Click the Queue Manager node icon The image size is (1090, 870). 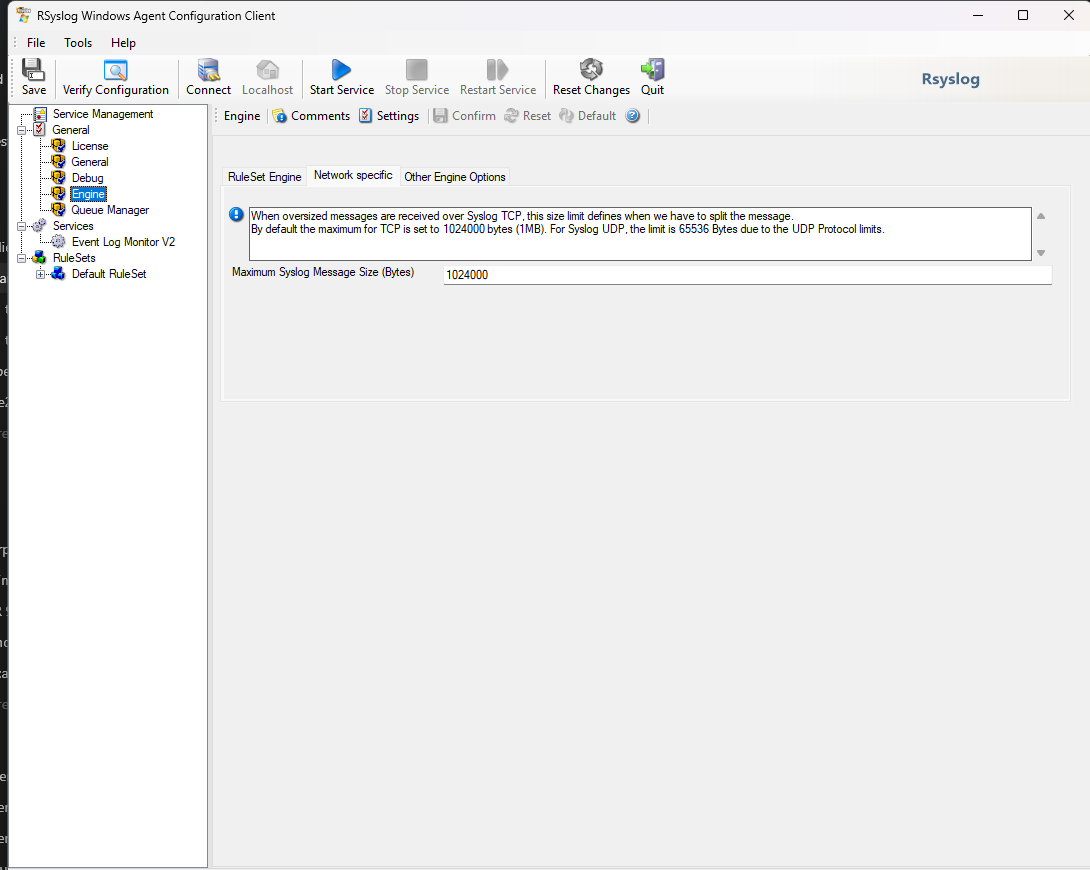pos(58,210)
